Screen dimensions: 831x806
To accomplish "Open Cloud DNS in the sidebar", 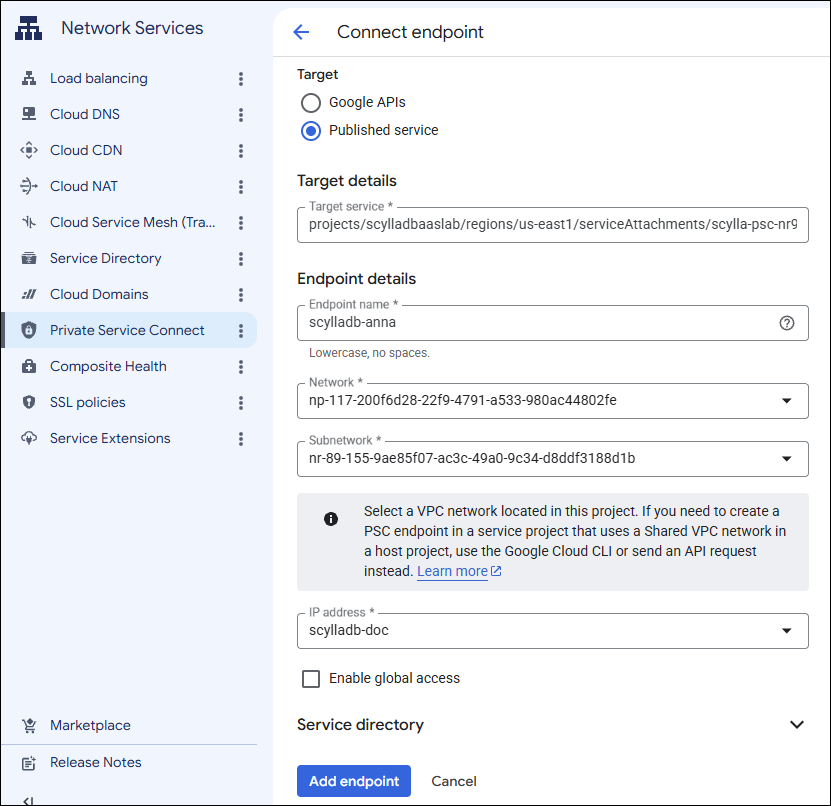I will [85, 114].
